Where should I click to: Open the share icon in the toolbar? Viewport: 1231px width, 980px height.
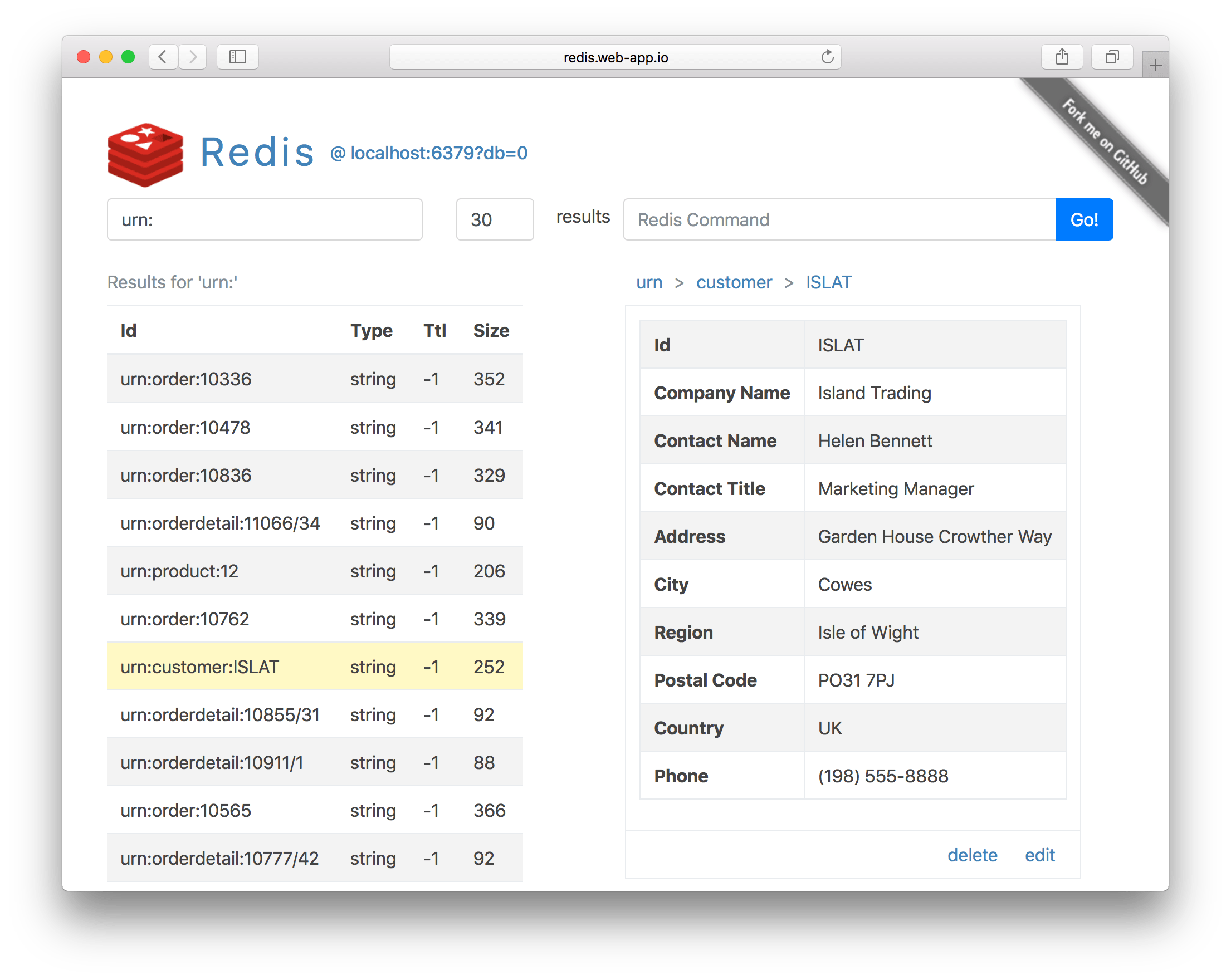click(x=1062, y=56)
